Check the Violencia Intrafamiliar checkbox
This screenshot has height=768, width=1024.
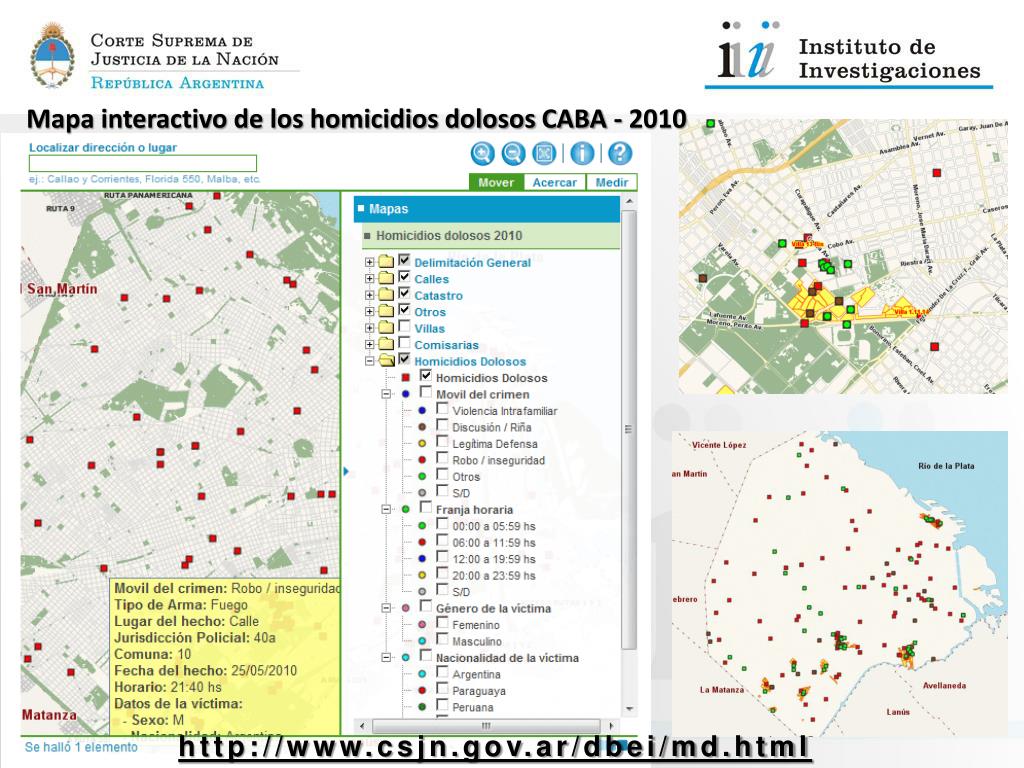442,408
